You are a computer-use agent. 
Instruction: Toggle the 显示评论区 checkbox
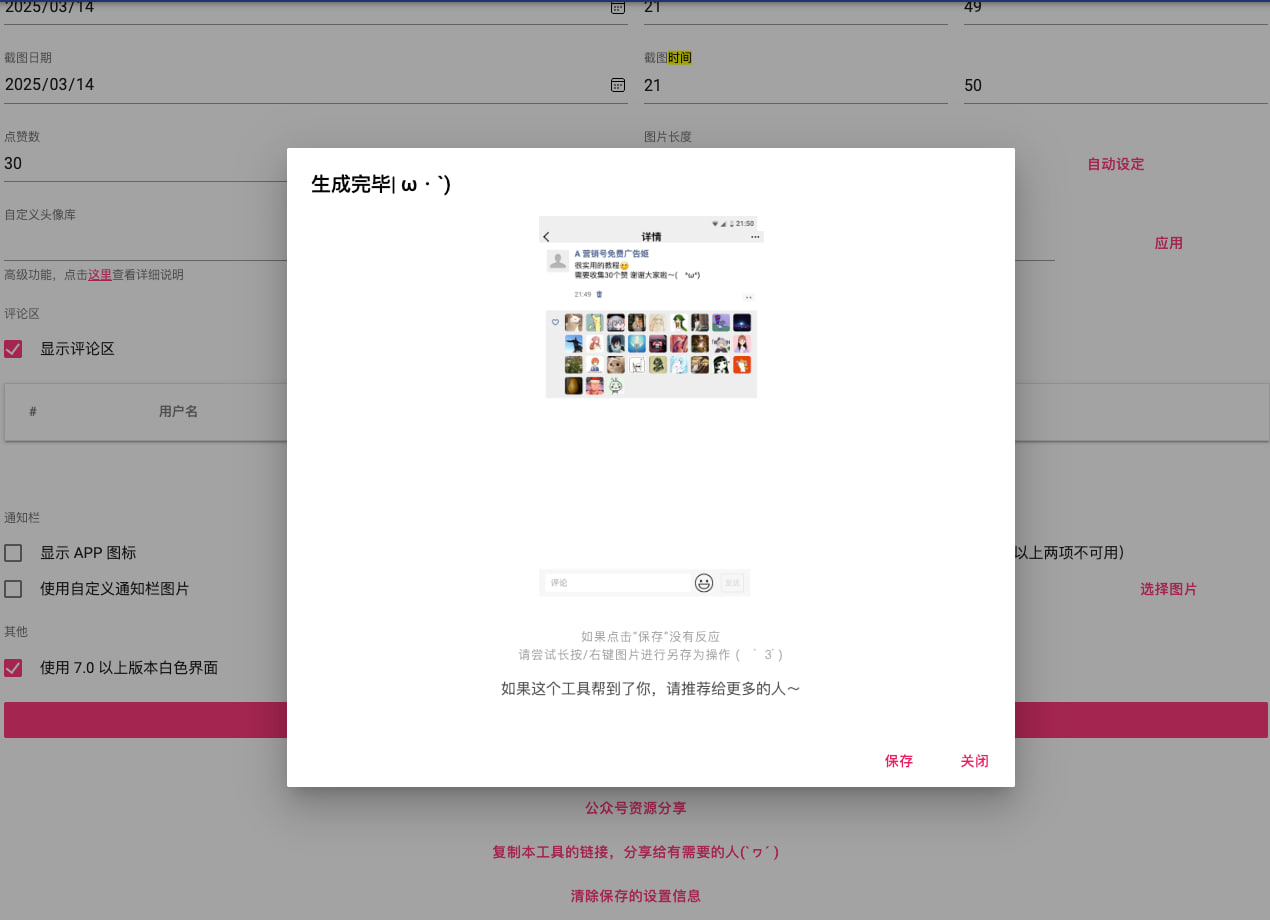coord(13,349)
